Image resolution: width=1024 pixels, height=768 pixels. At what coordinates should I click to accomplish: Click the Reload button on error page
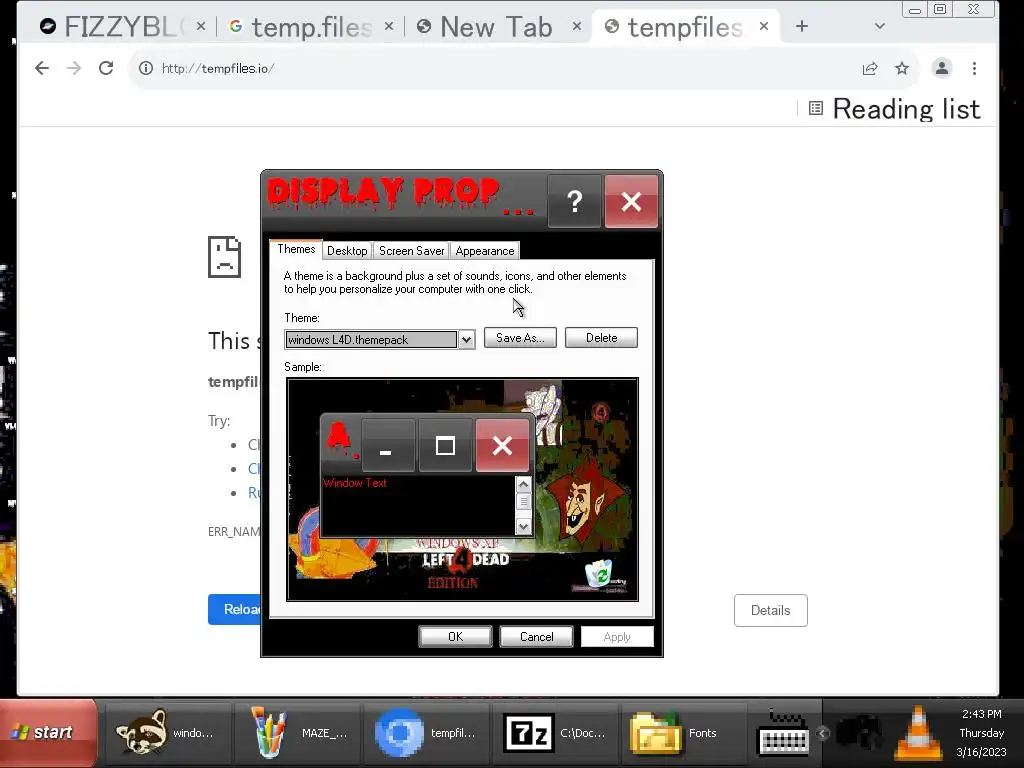pos(235,609)
